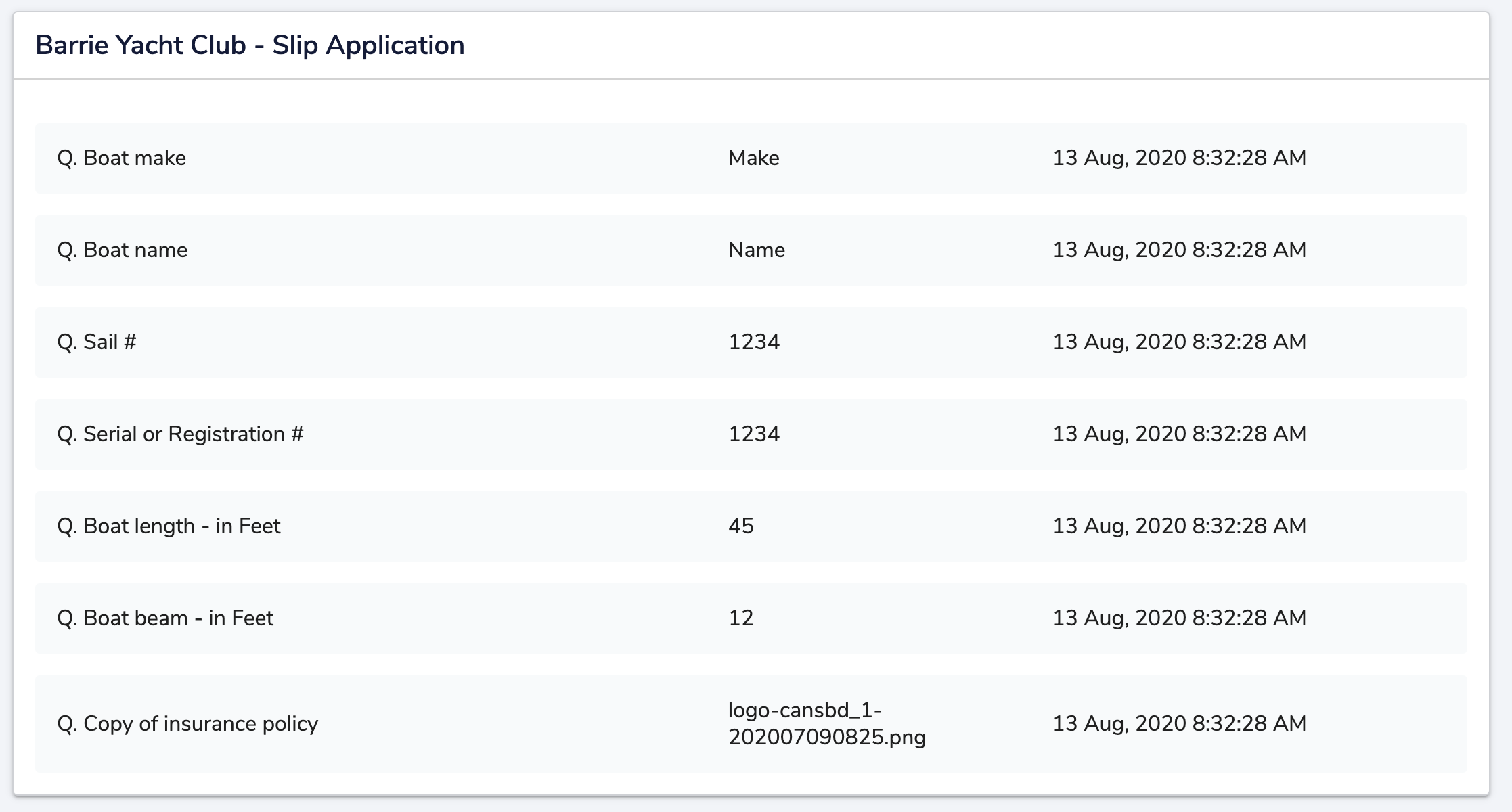The image size is (1512, 812).
Task: Open the logo-cansbd_1-202007090825.png file link
Action: 826,723
